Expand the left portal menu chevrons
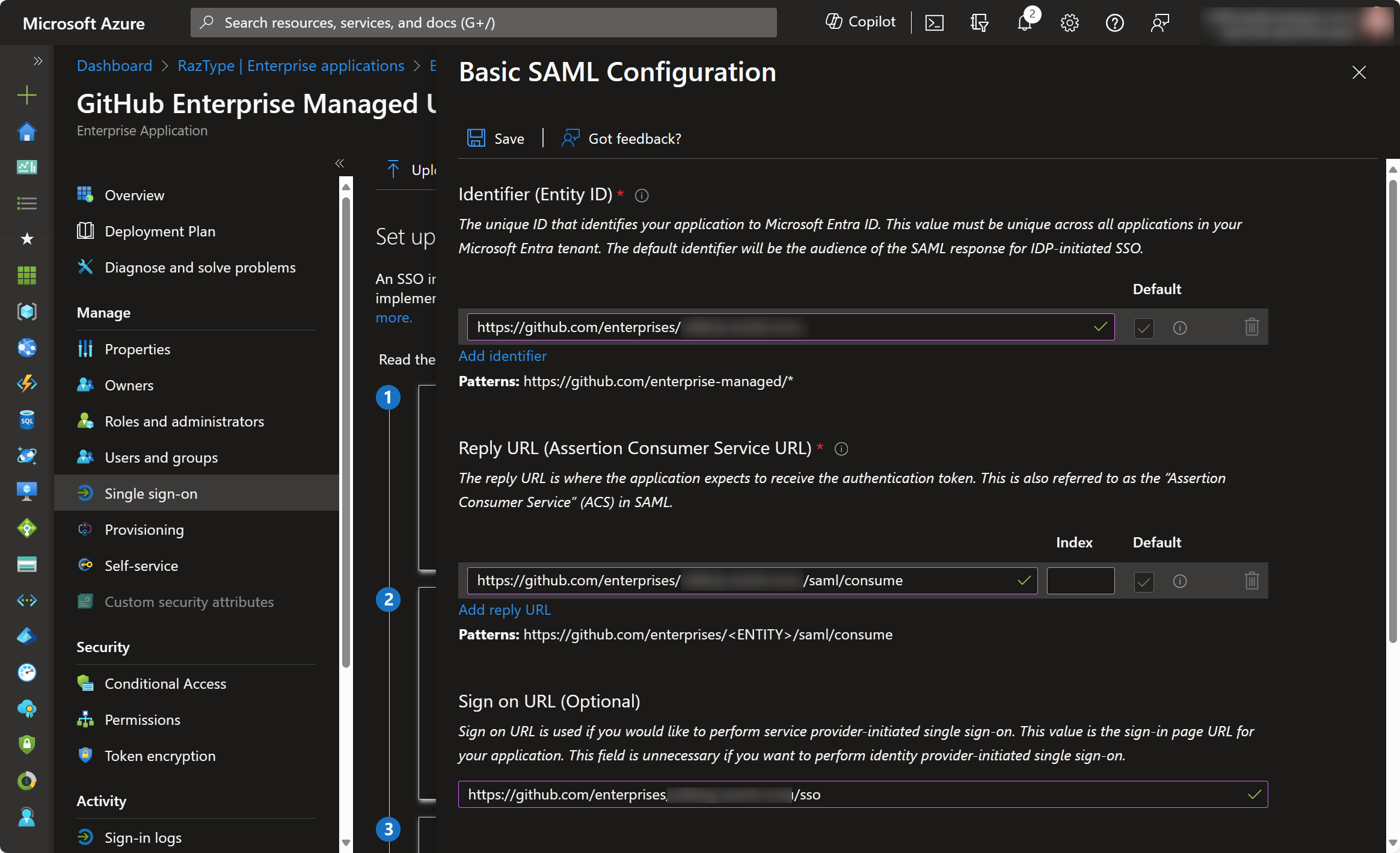Screen dimensions: 1400x853 (x=38, y=61)
